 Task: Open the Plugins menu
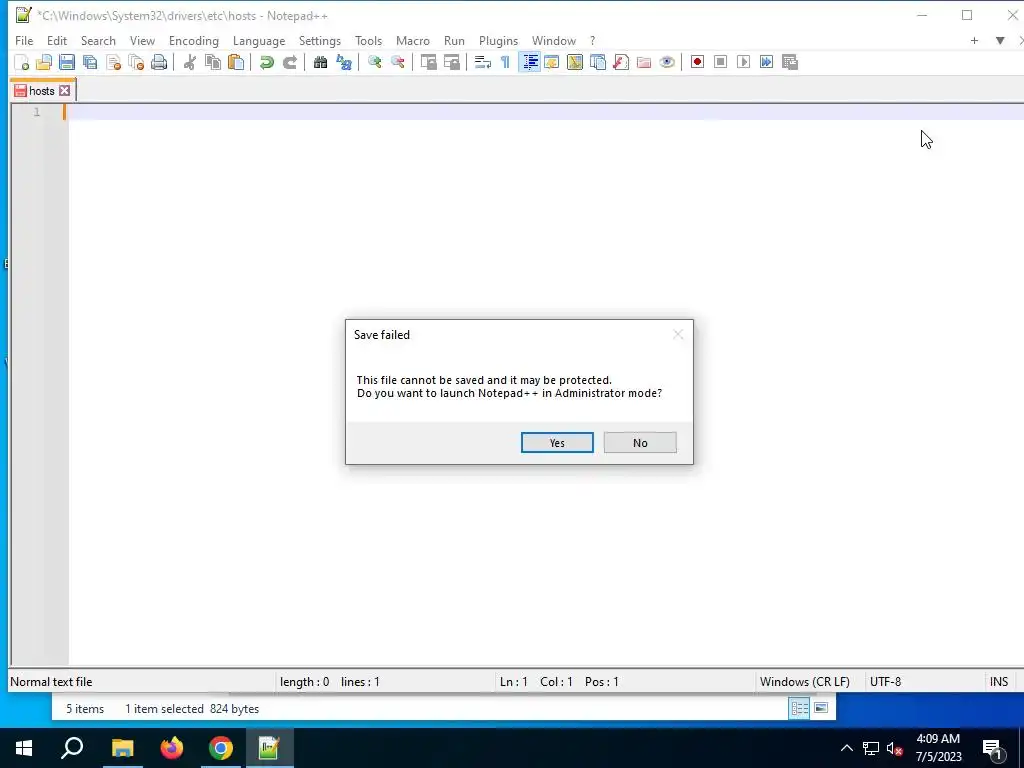pos(498,40)
